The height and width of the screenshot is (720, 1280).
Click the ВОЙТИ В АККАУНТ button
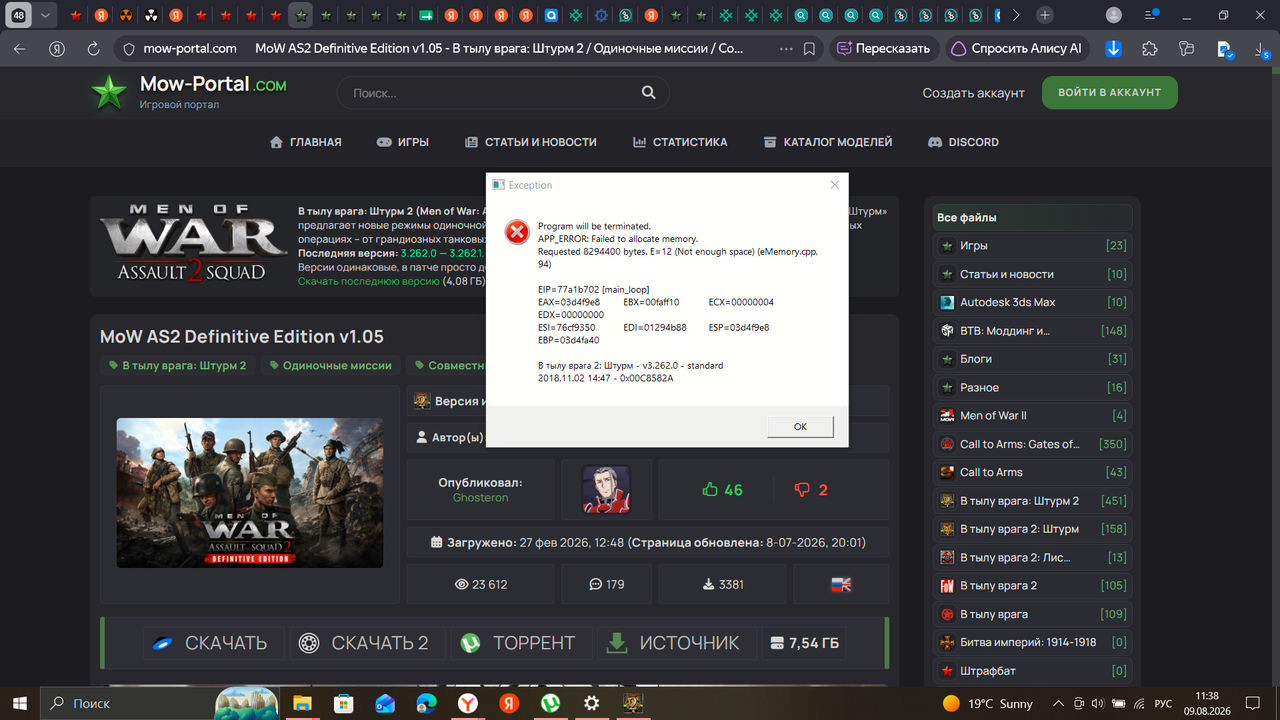point(1110,92)
